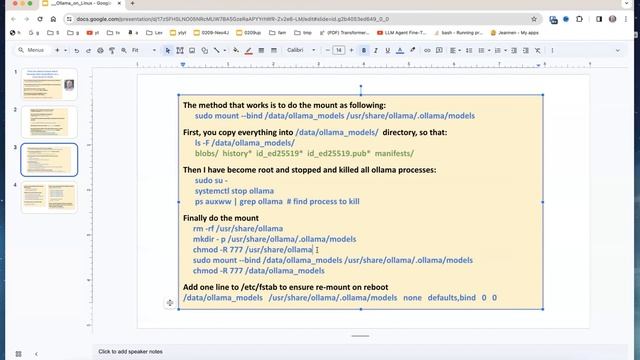The image size is (640, 360).
Task: Open the 0209-Neo4J bookmark folder
Action: click(211, 33)
